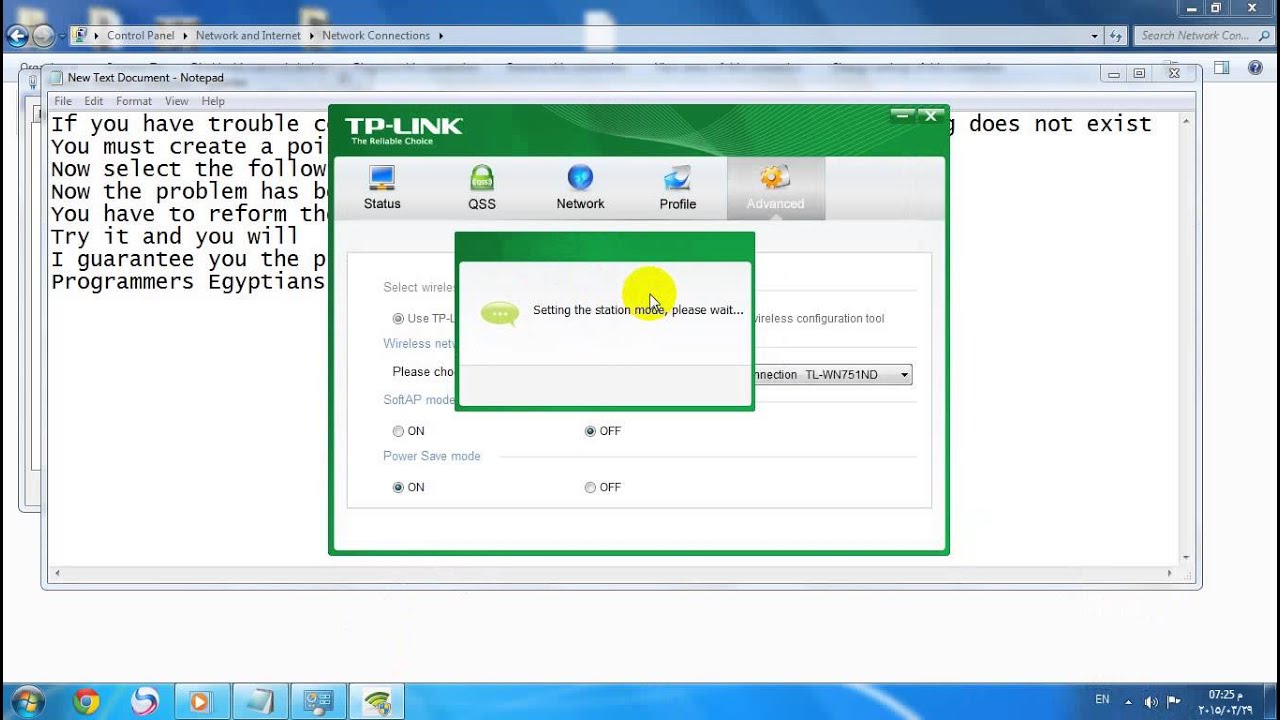
Task: Click the EN language indicator
Action: pyautogui.click(x=1102, y=699)
